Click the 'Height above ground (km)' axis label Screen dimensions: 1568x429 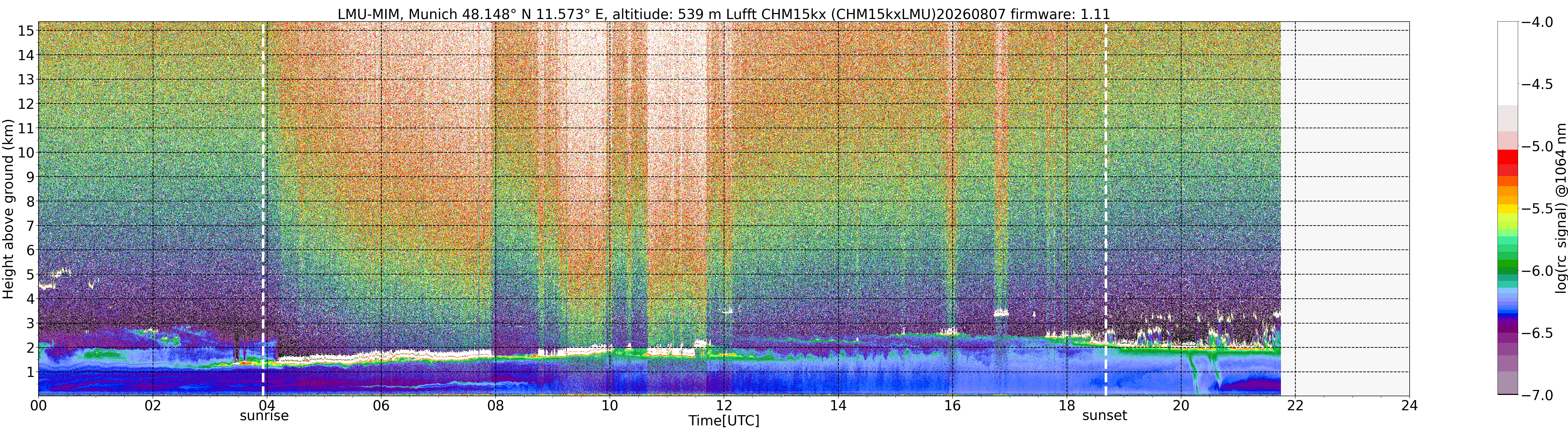tap(8, 209)
